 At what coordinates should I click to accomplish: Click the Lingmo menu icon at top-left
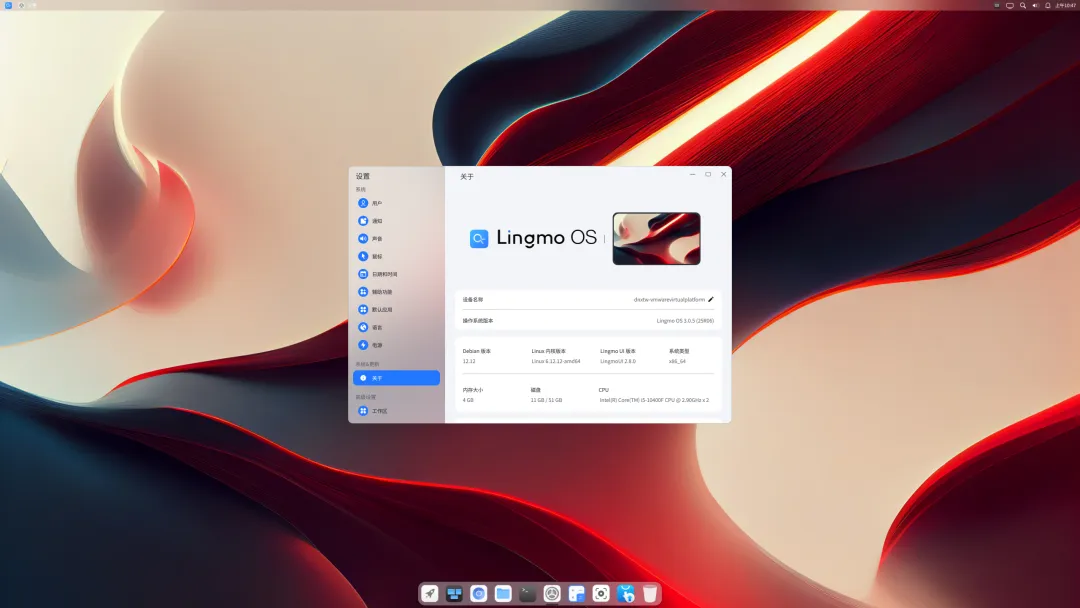click(8, 5)
